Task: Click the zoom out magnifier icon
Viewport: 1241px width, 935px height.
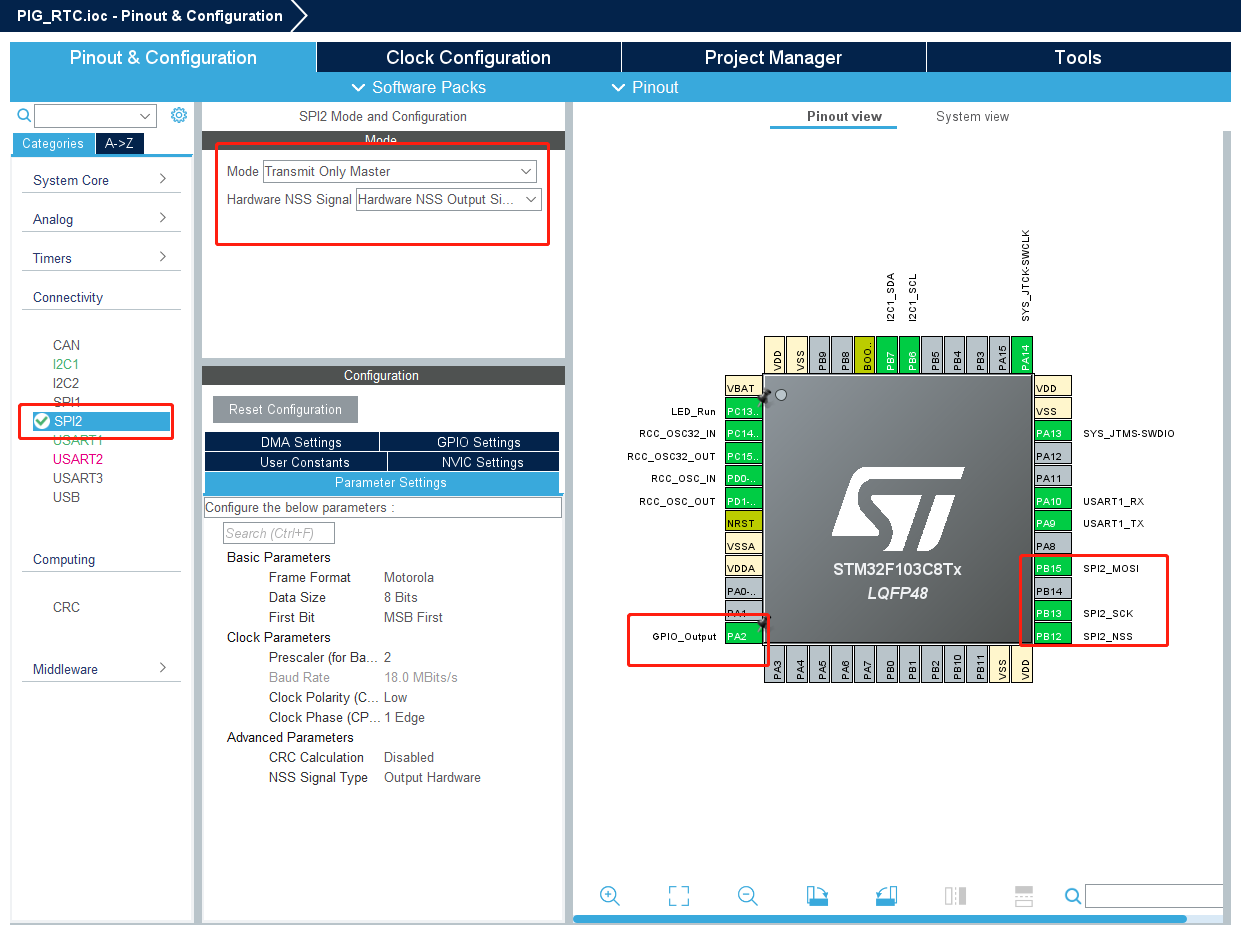Action: [748, 896]
